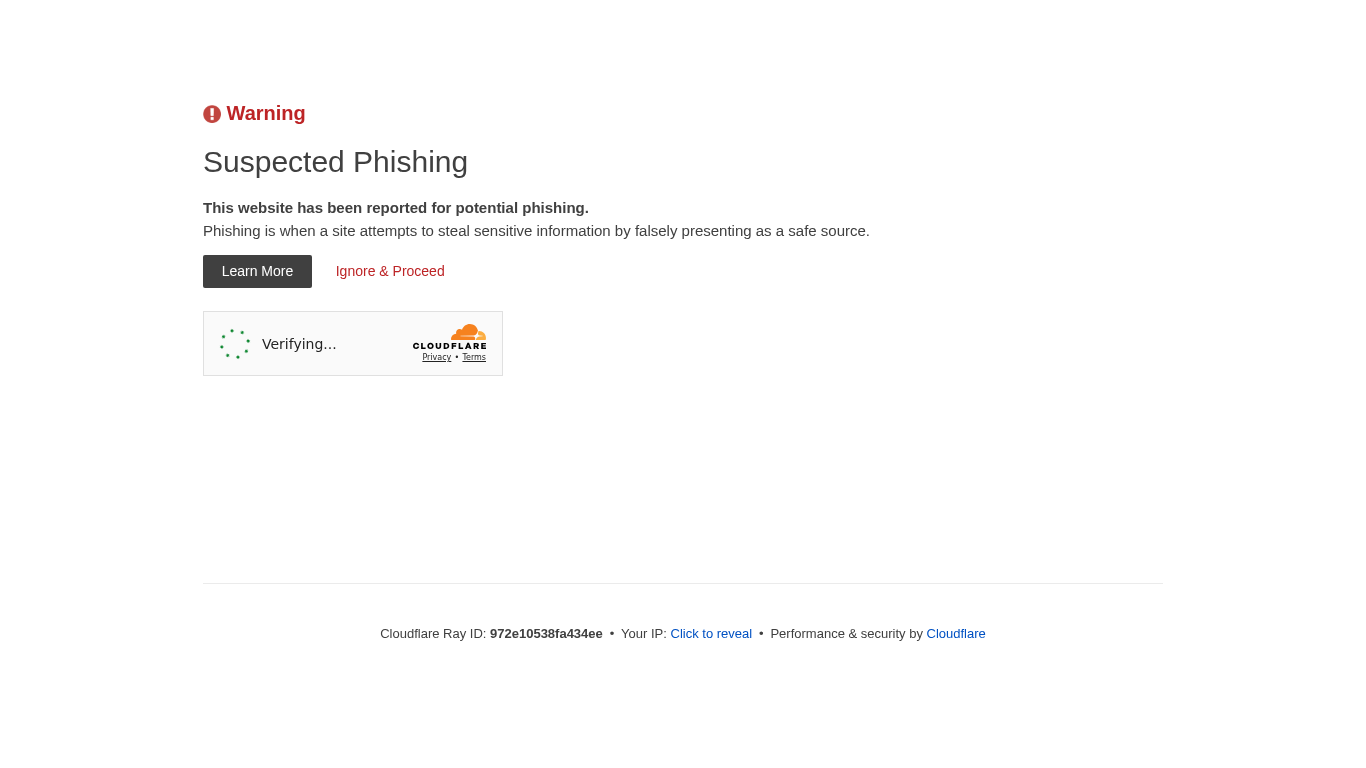Click the Performance & security by text
This screenshot has width=1366, height=768.
tap(846, 633)
